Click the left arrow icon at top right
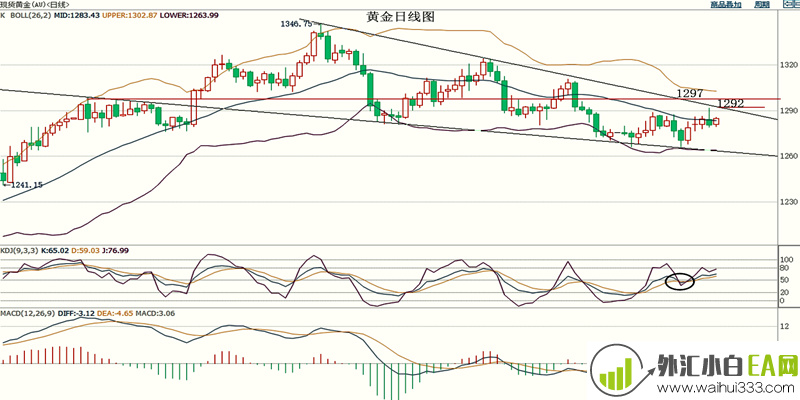The height and width of the screenshot is (400, 800). click(786, 5)
